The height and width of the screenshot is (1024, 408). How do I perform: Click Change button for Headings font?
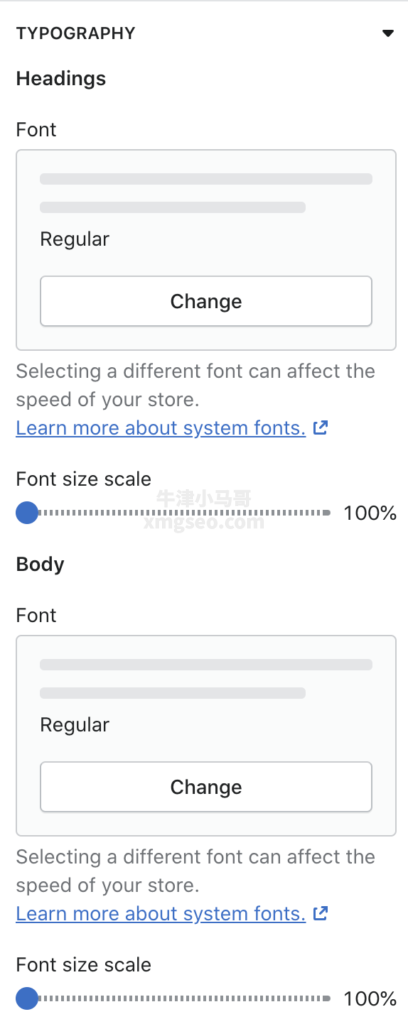pyautogui.click(x=206, y=301)
